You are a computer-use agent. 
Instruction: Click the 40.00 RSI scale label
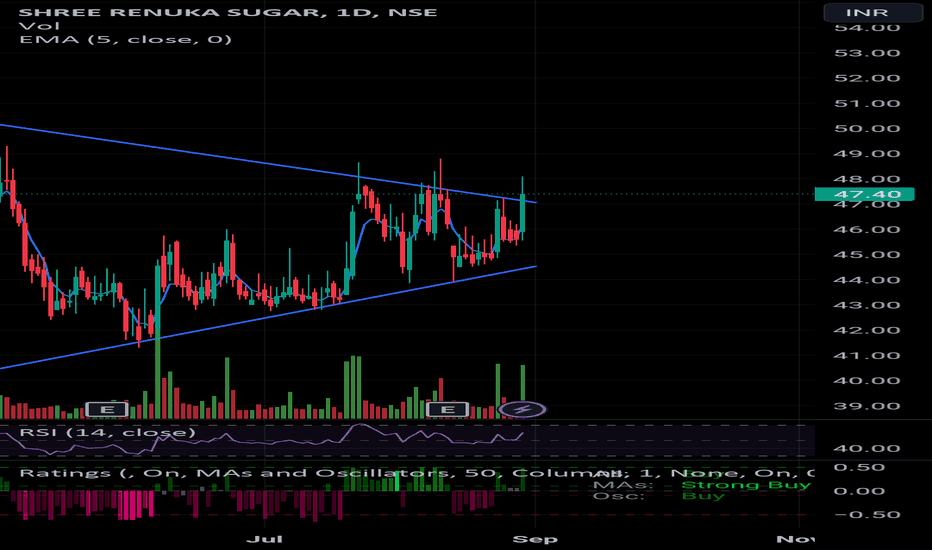(x=867, y=448)
